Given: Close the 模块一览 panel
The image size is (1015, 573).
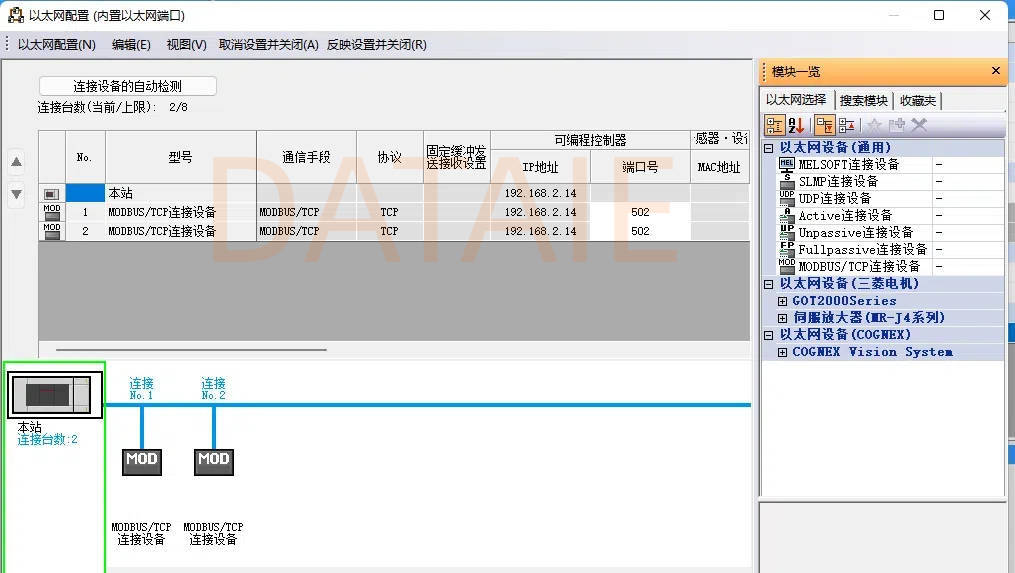Looking at the screenshot, I should click(996, 71).
